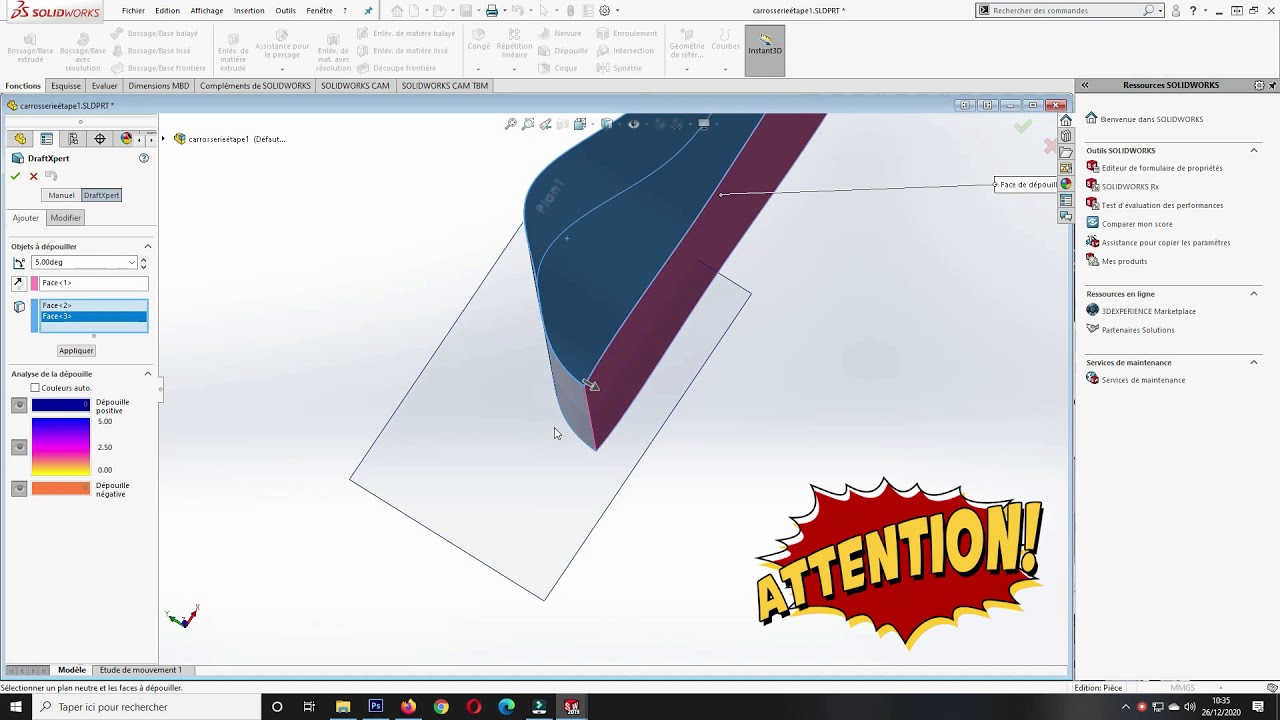Click the Dépouille négative orange color swatch
This screenshot has height=720, width=1280.
pos(61,488)
